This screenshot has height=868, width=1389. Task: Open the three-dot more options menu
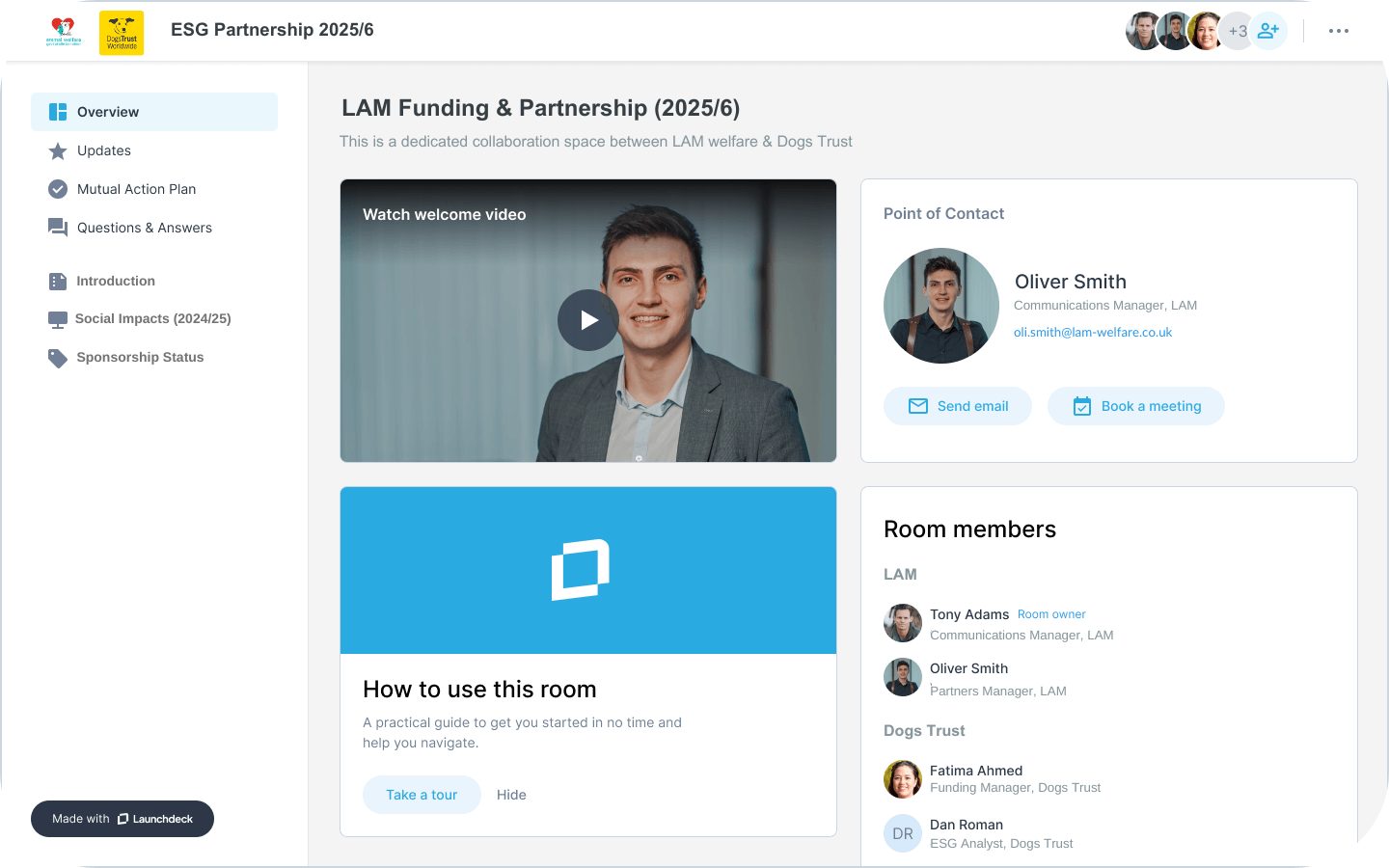point(1339,31)
